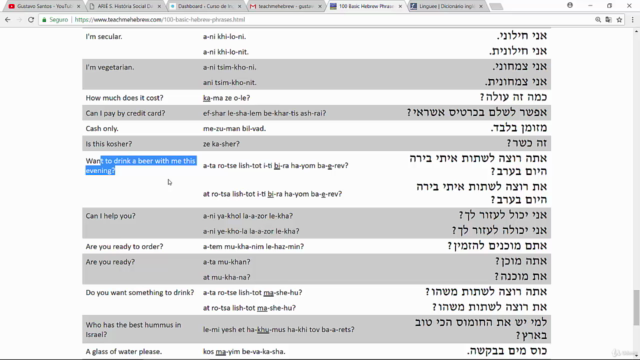
Task: Click the text "I'm secular."
Action: [x=104, y=36]
